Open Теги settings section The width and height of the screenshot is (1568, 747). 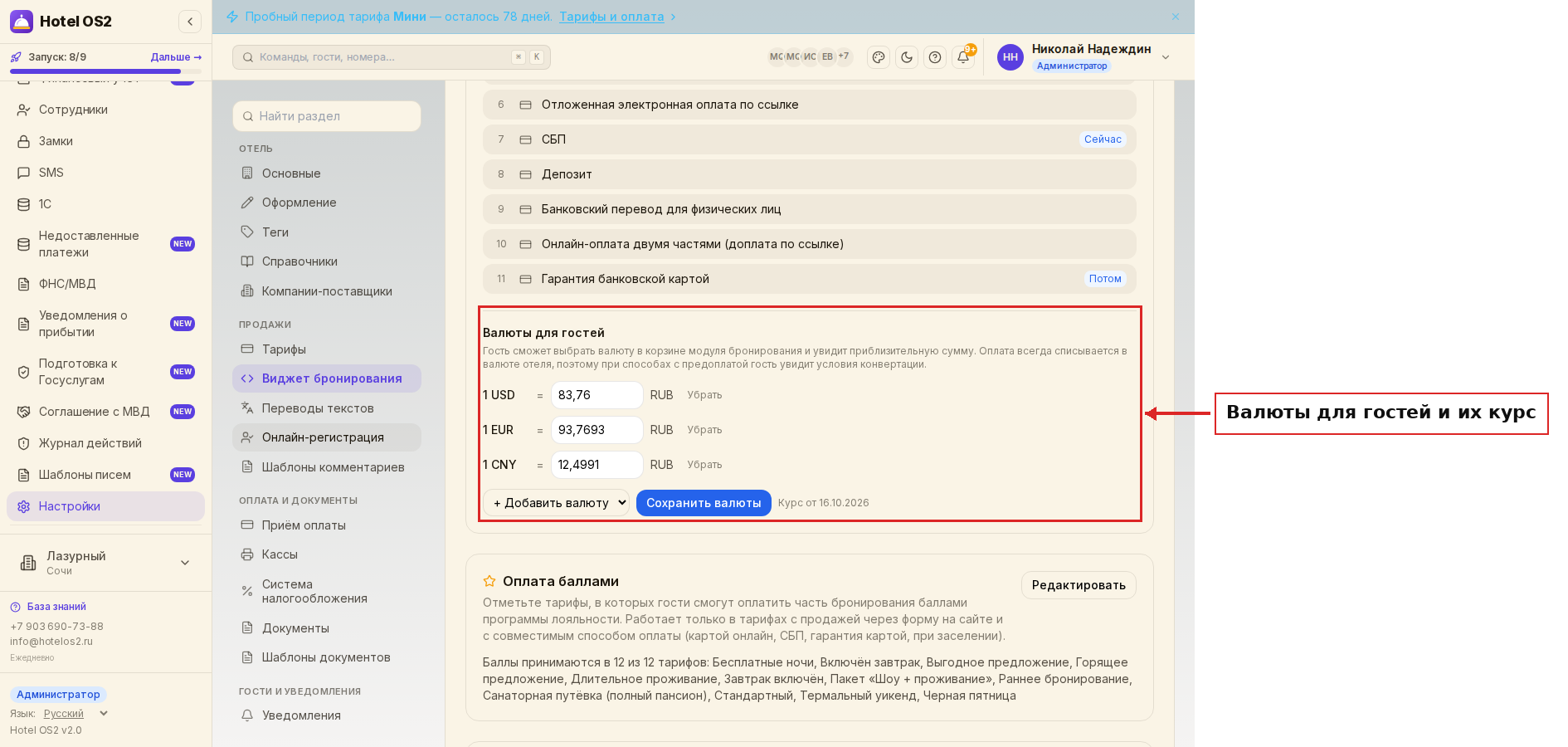coord(327,232)
